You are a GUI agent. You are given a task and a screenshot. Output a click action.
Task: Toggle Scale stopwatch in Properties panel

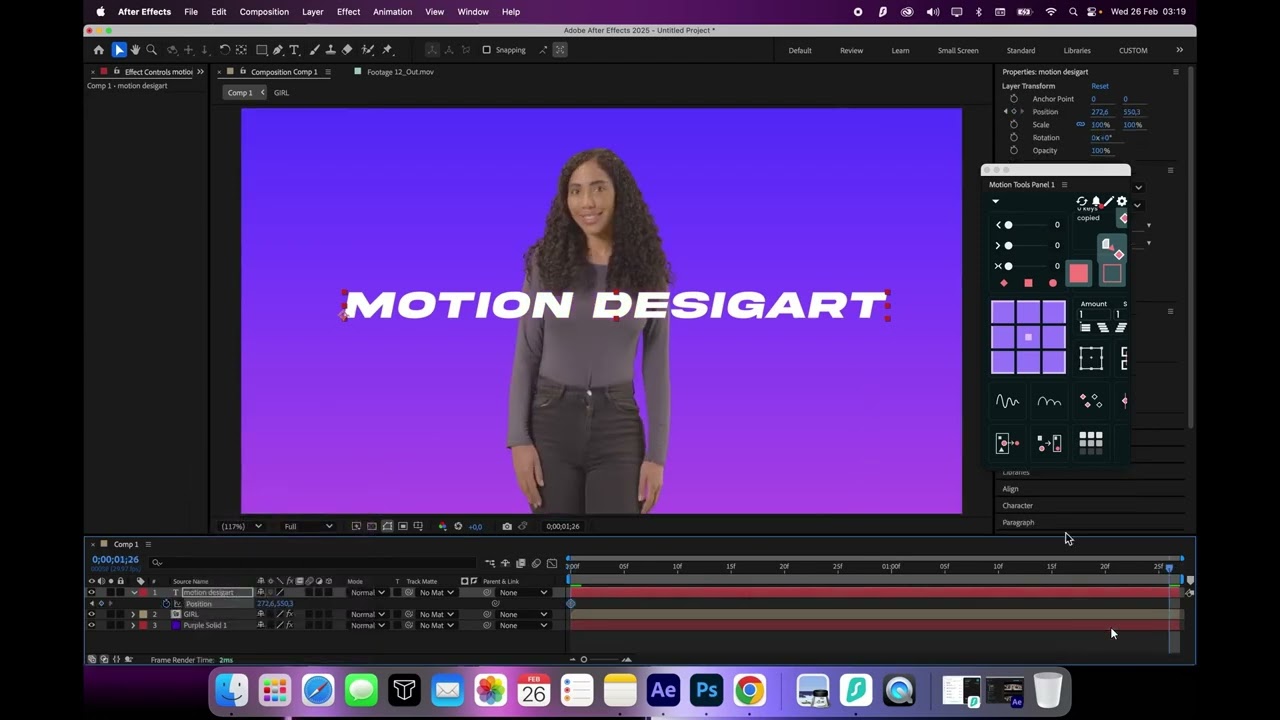click(x=1014, y=125)
